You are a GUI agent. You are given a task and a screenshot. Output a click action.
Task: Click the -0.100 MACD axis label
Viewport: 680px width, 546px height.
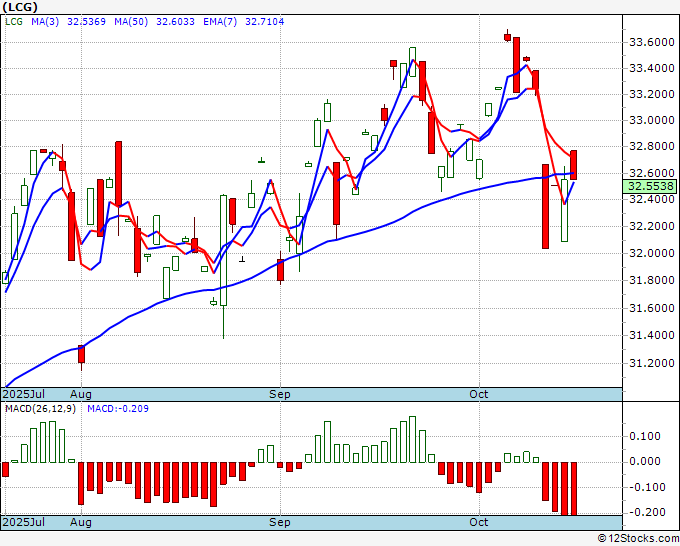(647, 487)
